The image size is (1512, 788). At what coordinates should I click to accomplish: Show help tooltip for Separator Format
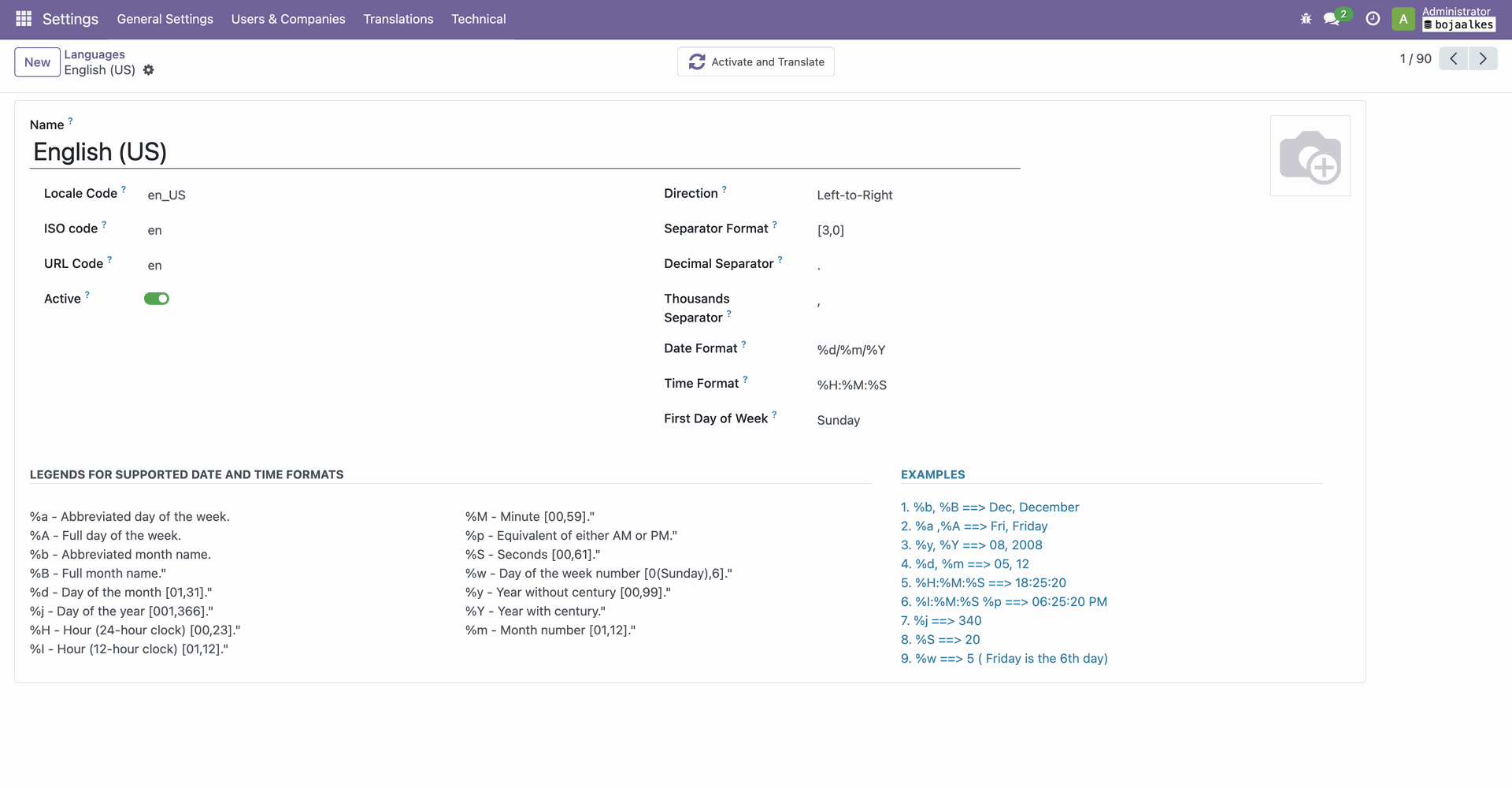coord(774,225)
